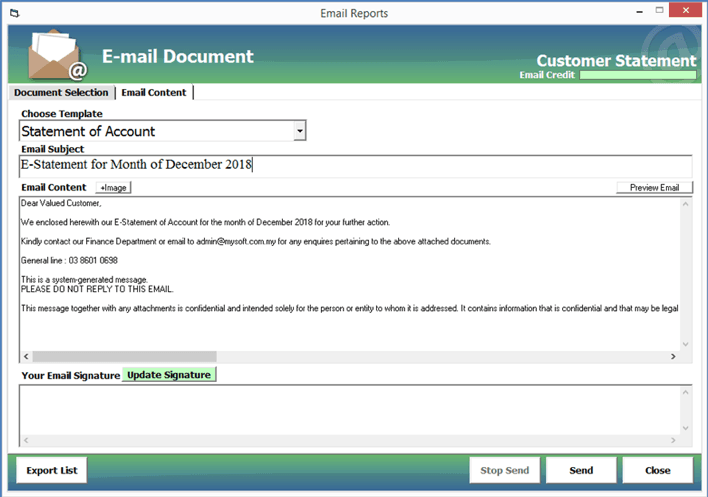
Task: Click the Send button
Action: [581, 470]
